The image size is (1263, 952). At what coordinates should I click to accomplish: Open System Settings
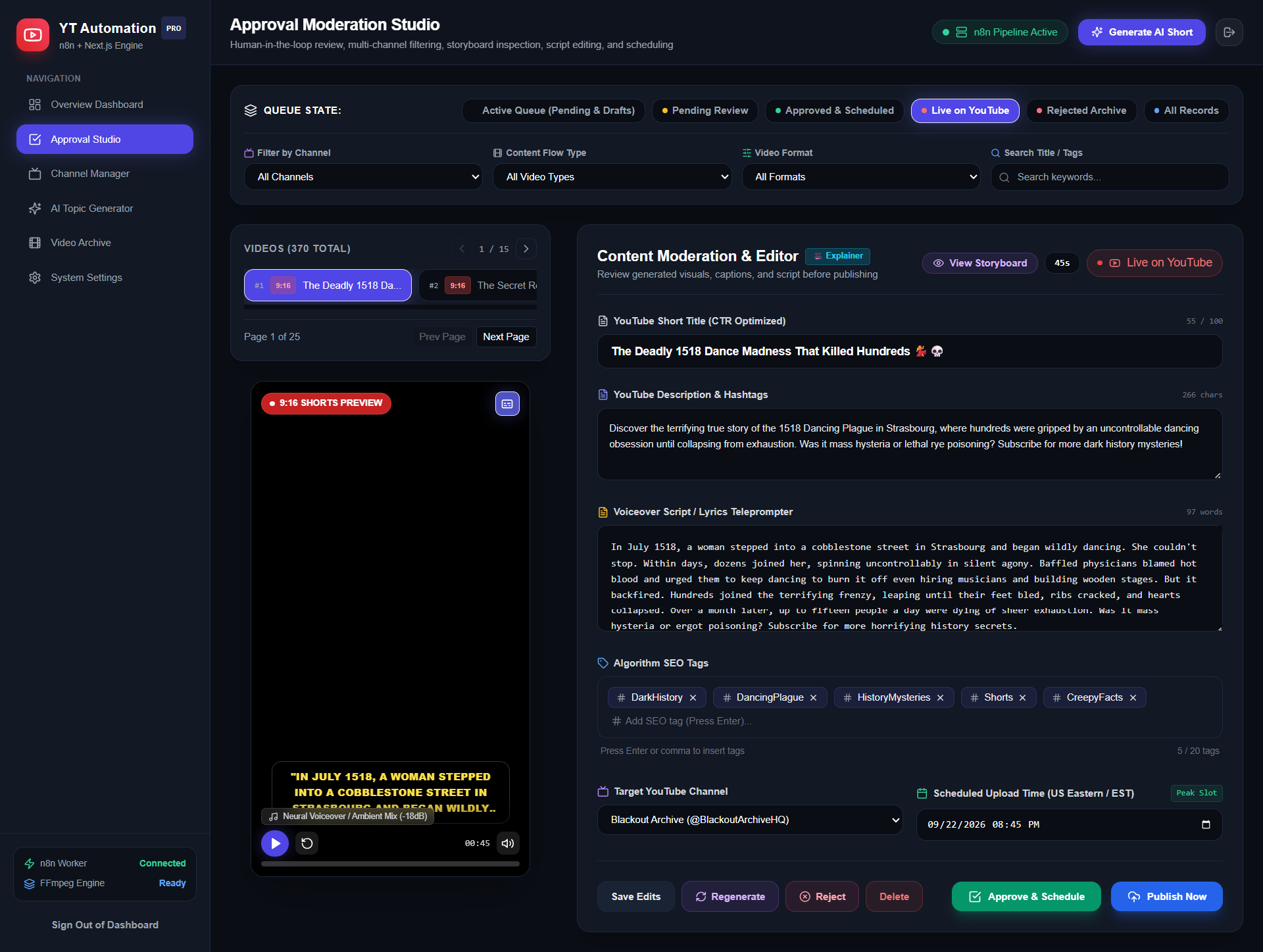tap(105, 278)
